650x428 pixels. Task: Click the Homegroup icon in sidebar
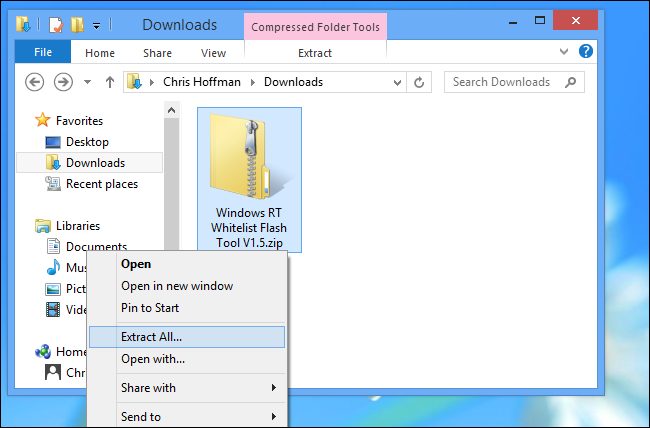pyautogui.click(x=43, y=352)
